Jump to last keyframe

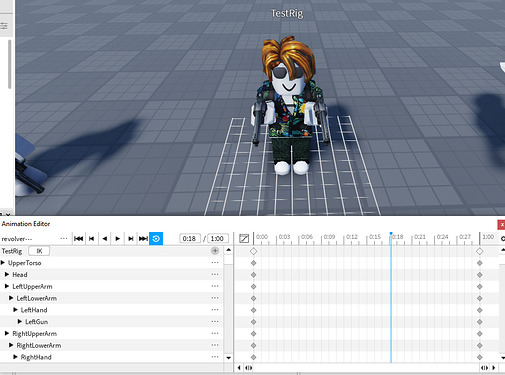click(143, 239)
